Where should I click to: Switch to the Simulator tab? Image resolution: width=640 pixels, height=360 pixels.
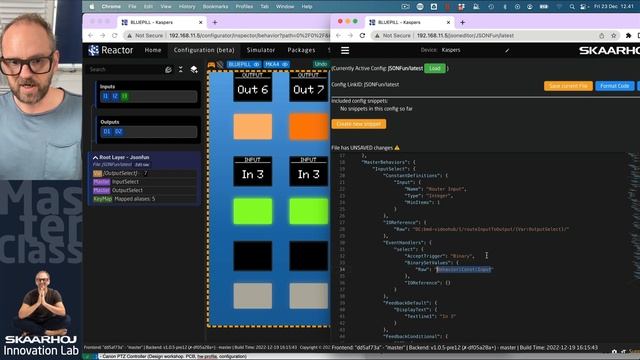click(x=261, y=50)
